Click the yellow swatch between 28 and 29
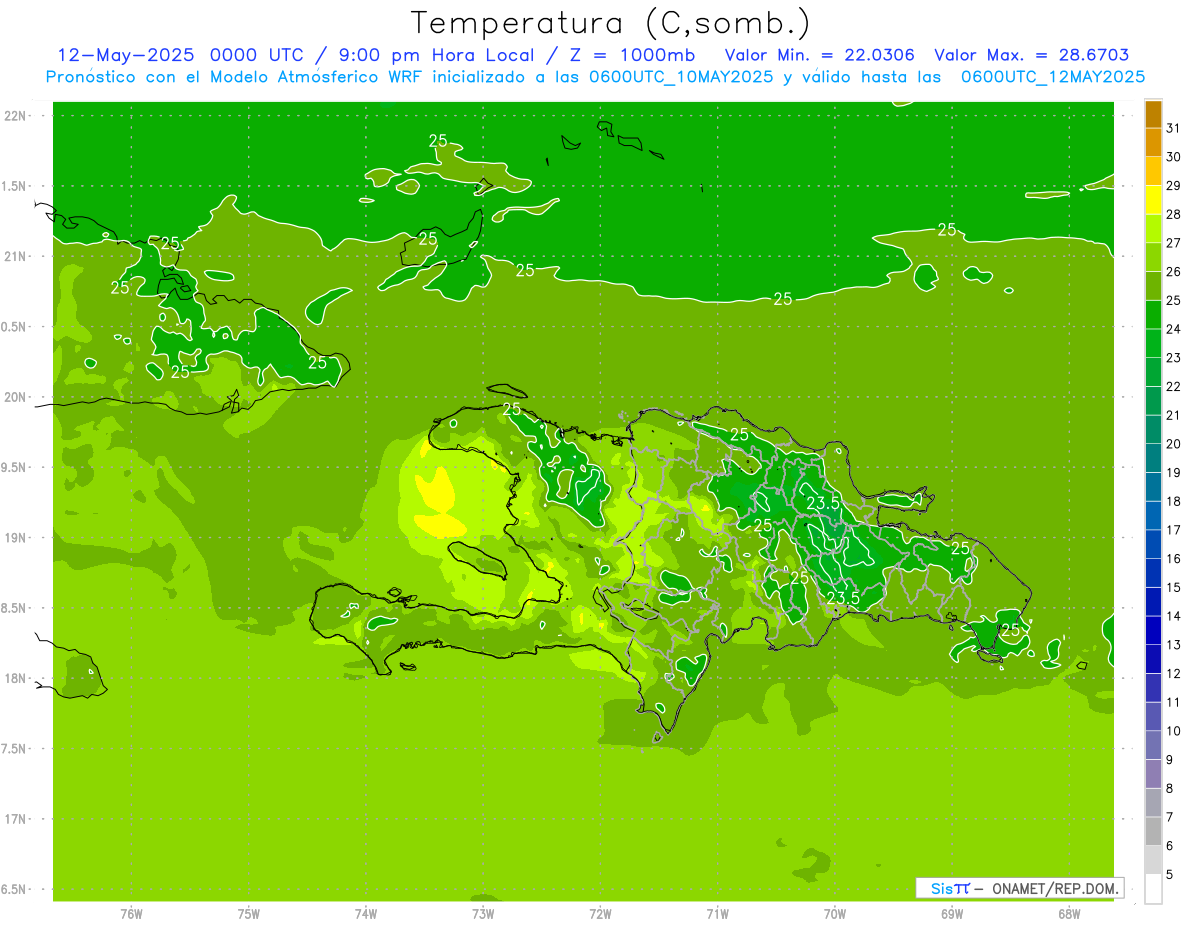1200x927 pixels. pos(1153,201)
